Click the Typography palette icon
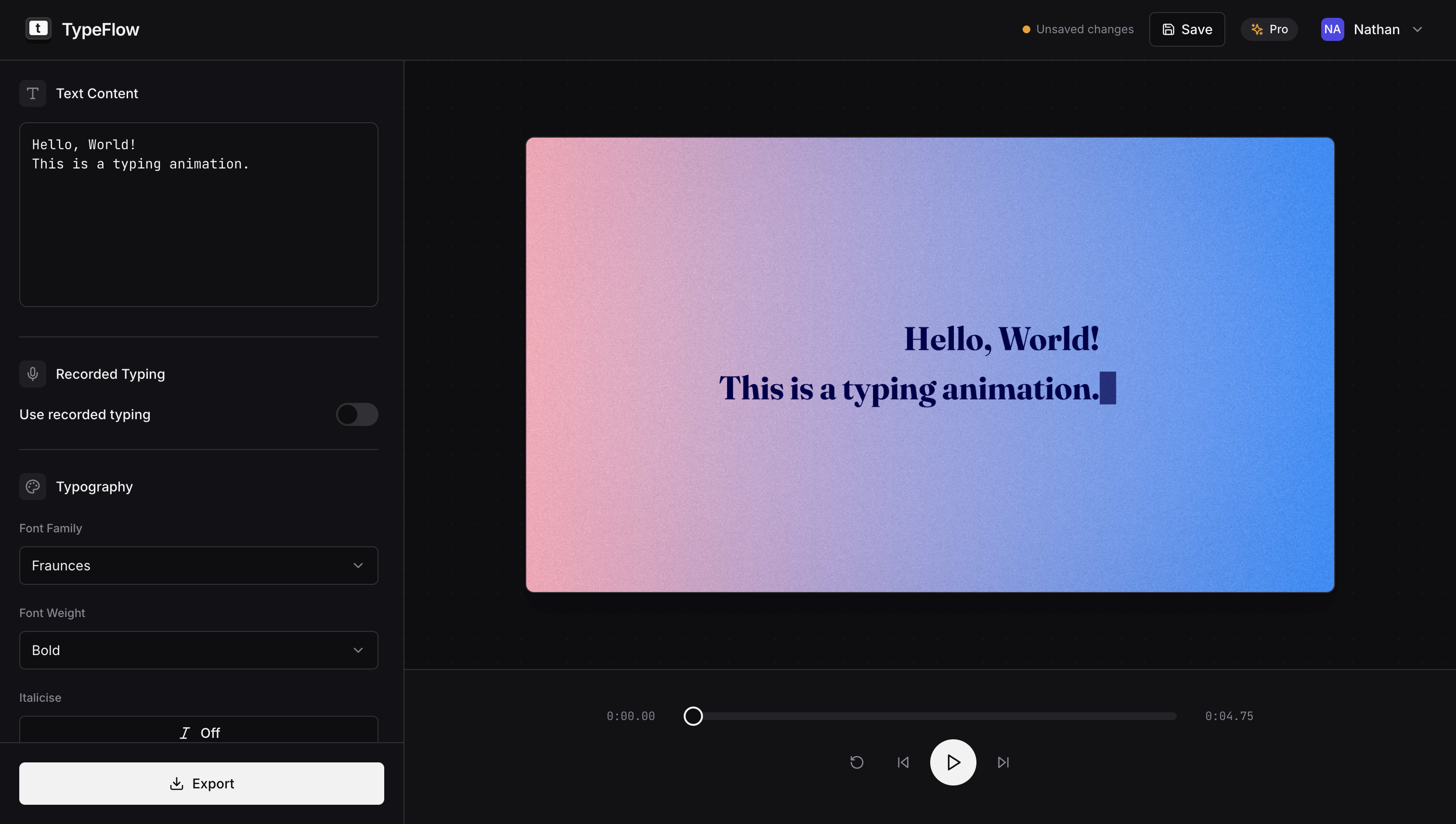The width and height of the screenshot is (1456, 824). (x=32, y=486)
